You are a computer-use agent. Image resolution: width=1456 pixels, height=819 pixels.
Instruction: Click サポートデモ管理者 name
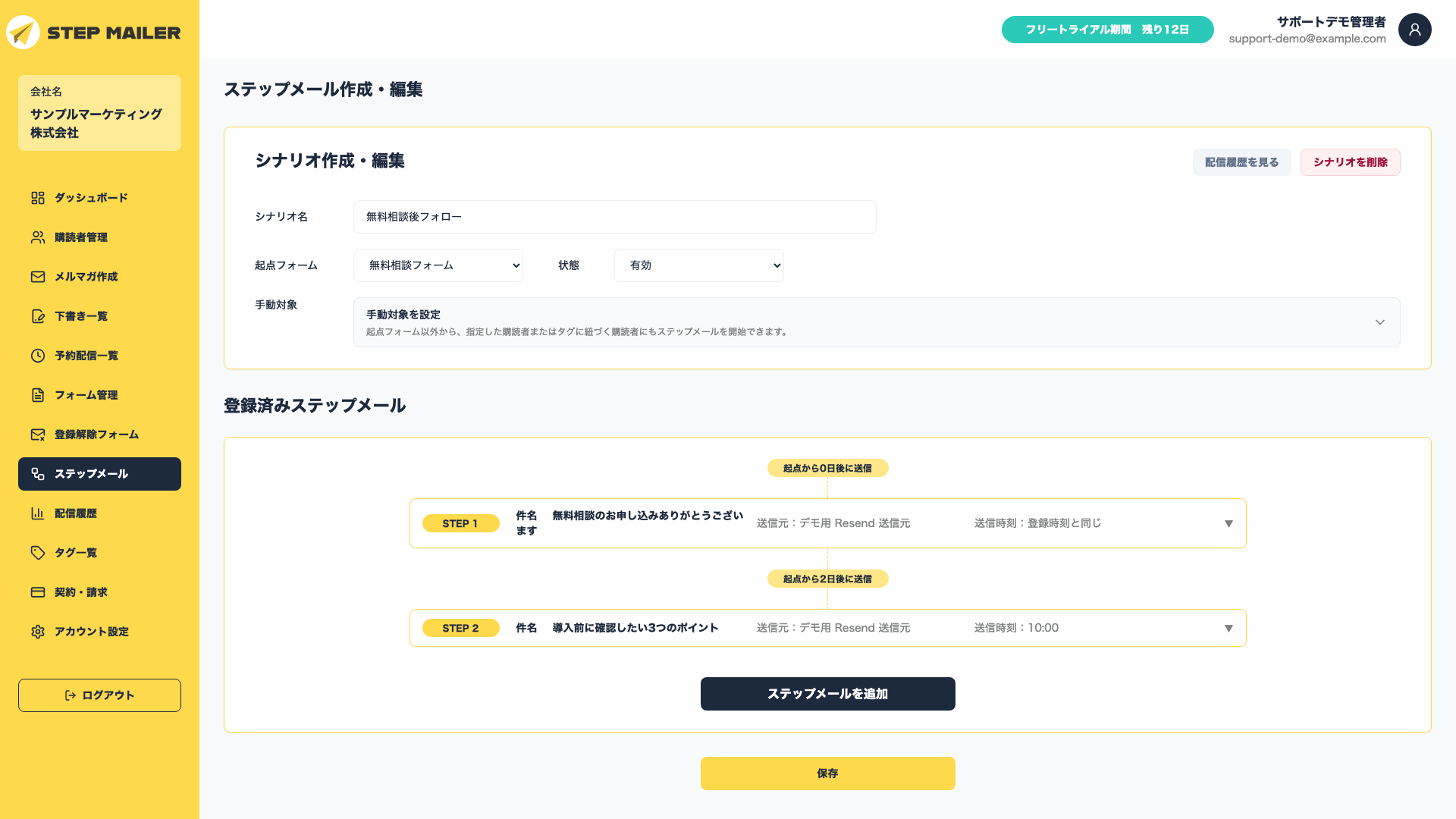tap(1331, 22)
